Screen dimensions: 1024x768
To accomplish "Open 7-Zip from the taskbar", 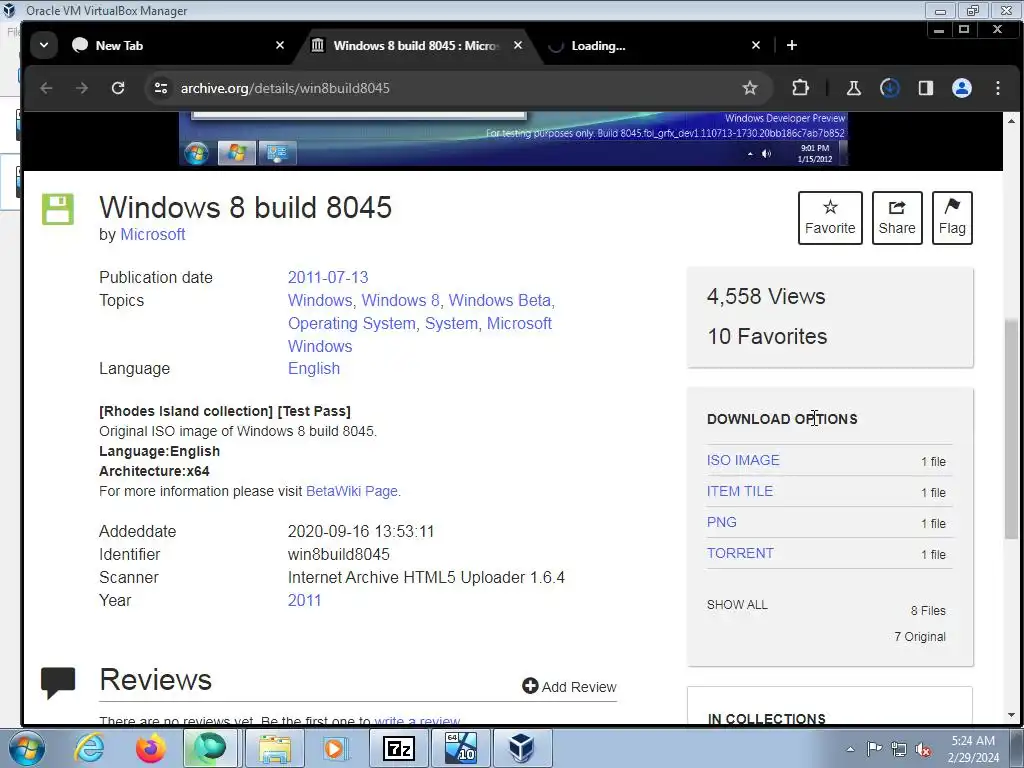I will [398, 748].
